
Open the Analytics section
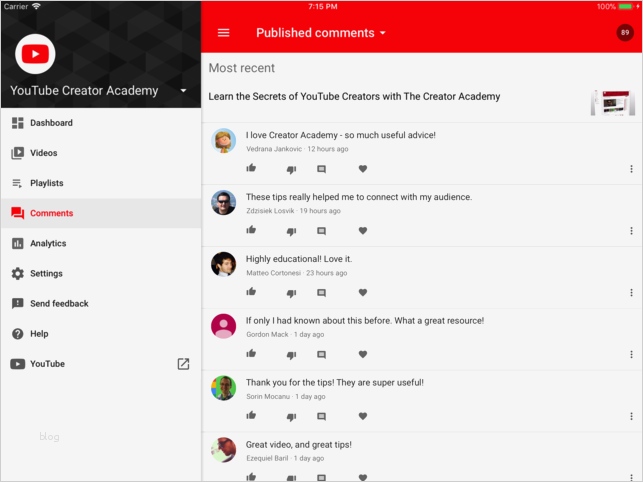coord(101,243)
